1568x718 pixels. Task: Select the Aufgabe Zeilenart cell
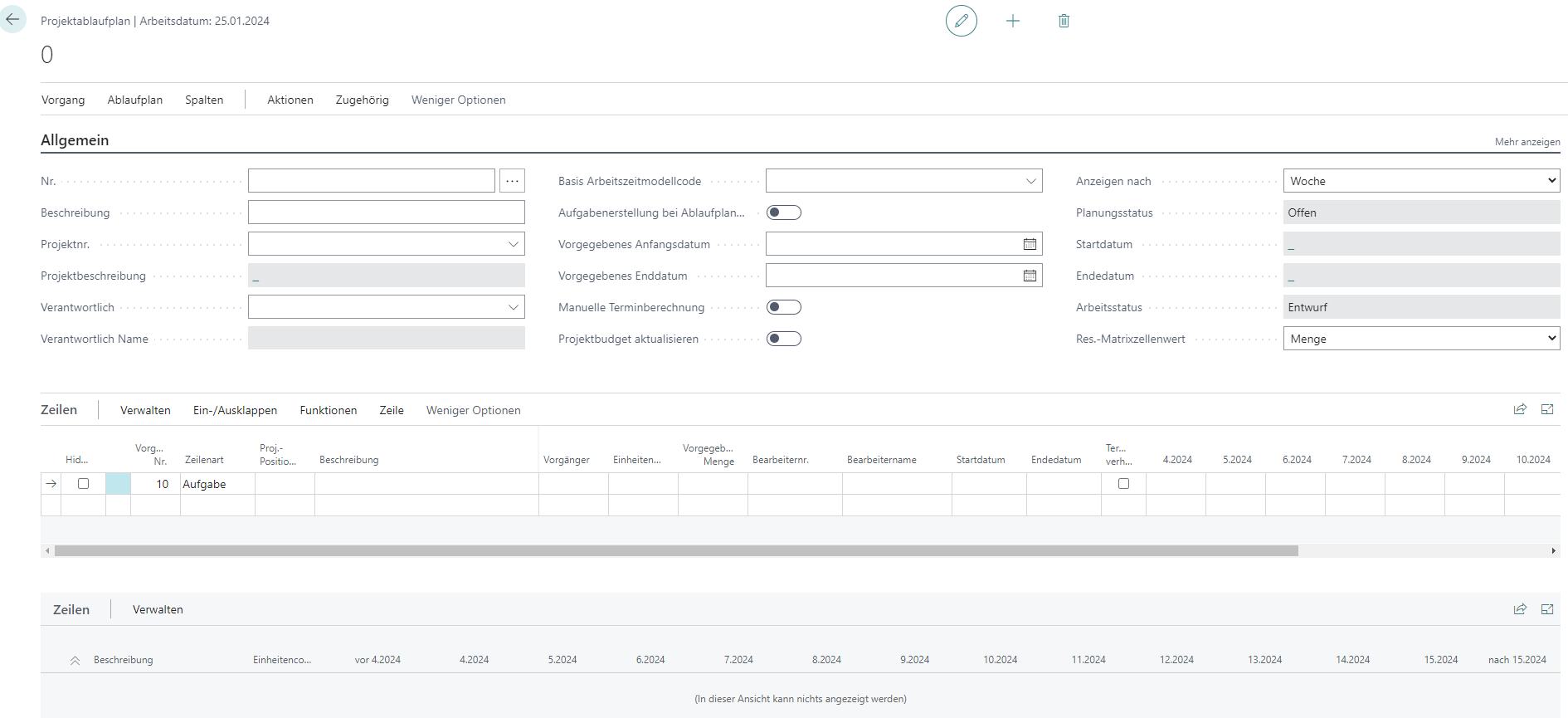pyautogui.click(x=217, y=484)
